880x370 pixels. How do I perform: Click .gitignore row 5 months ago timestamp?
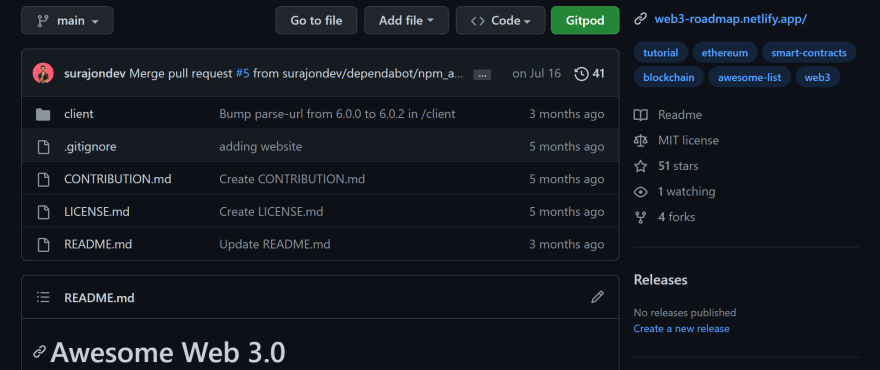coord(567,147)
